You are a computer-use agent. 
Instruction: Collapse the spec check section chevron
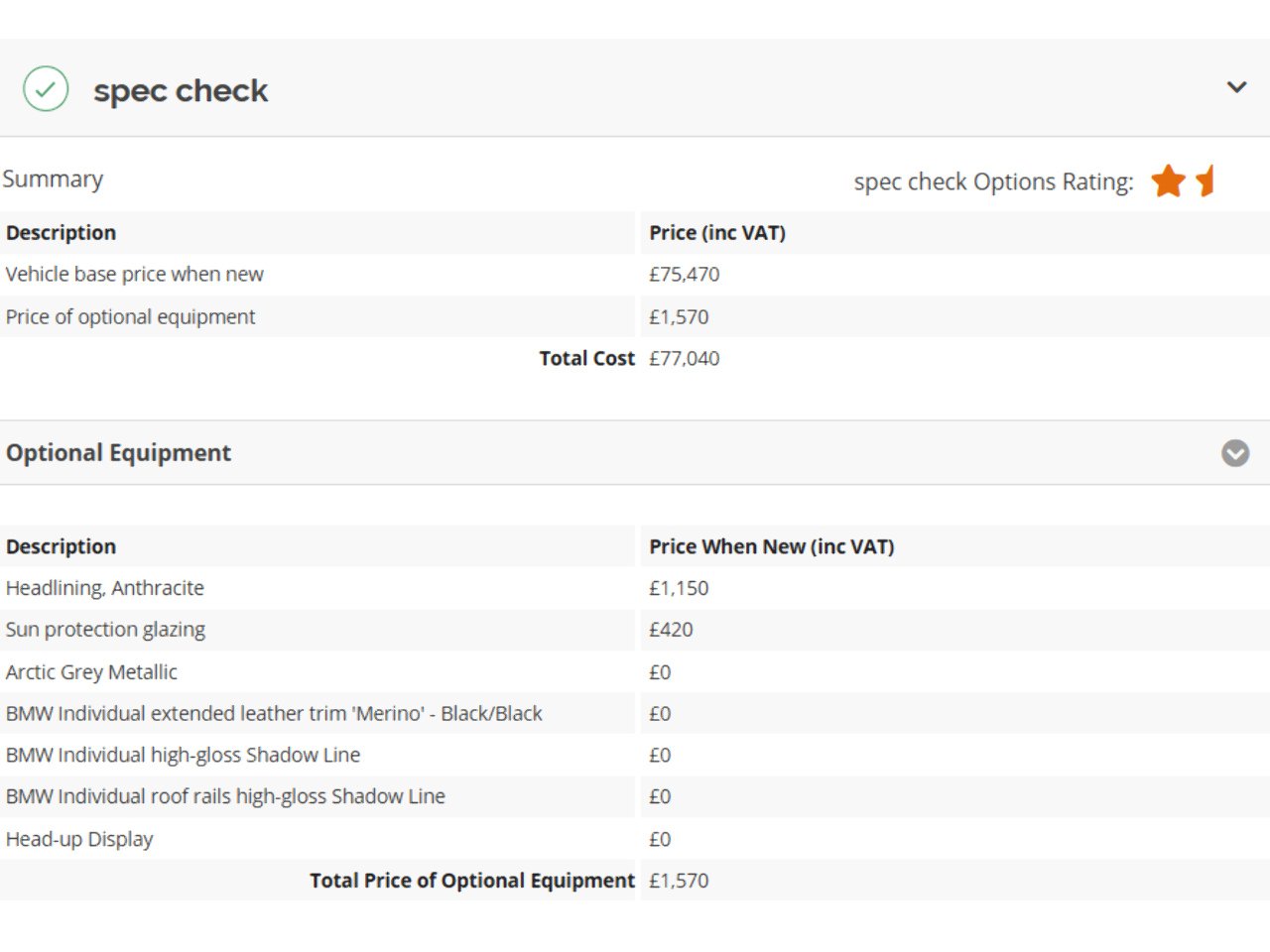click(x=1236, y=87)
